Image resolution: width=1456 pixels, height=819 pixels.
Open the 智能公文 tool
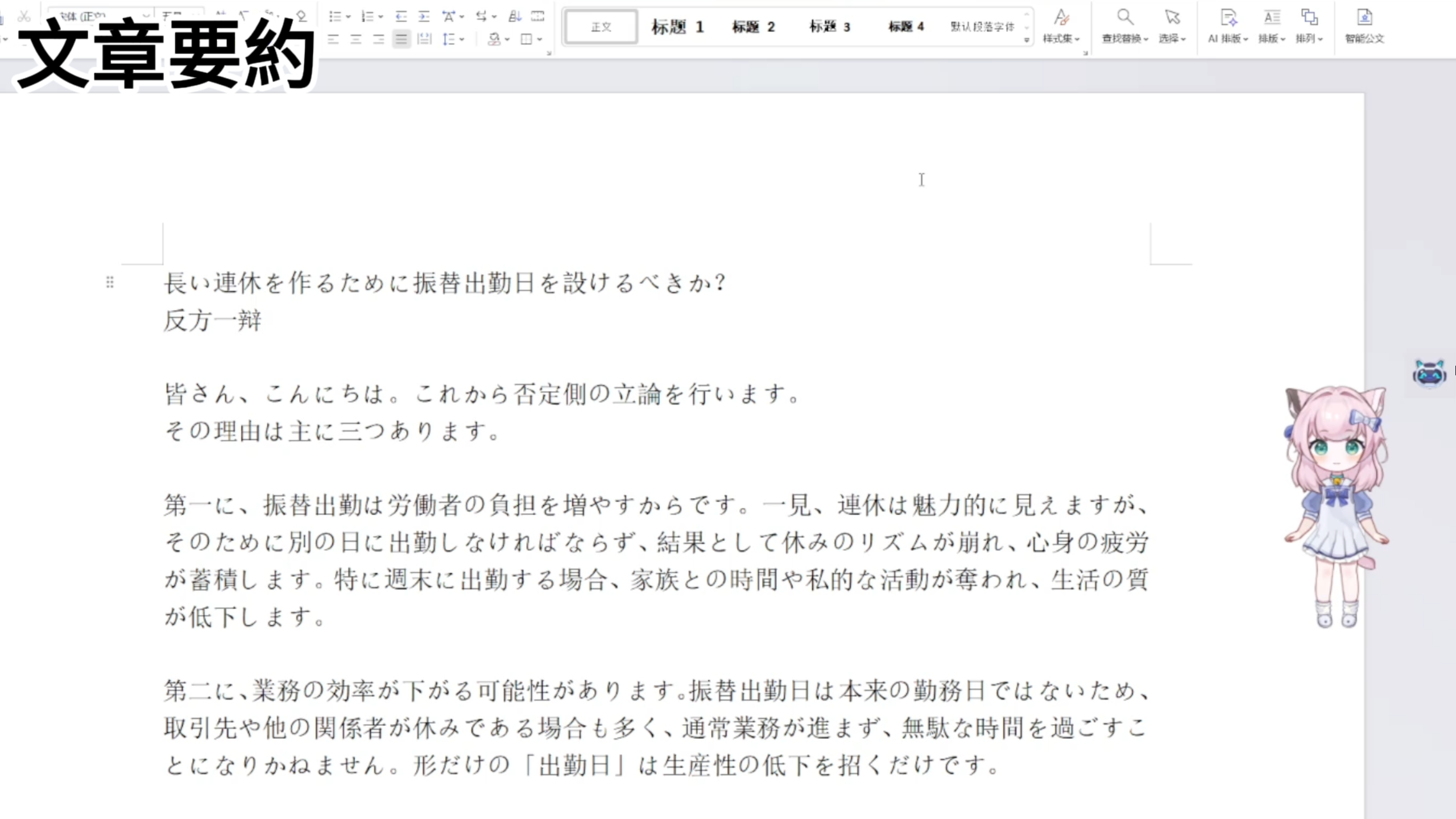[x=1364, y=26]
